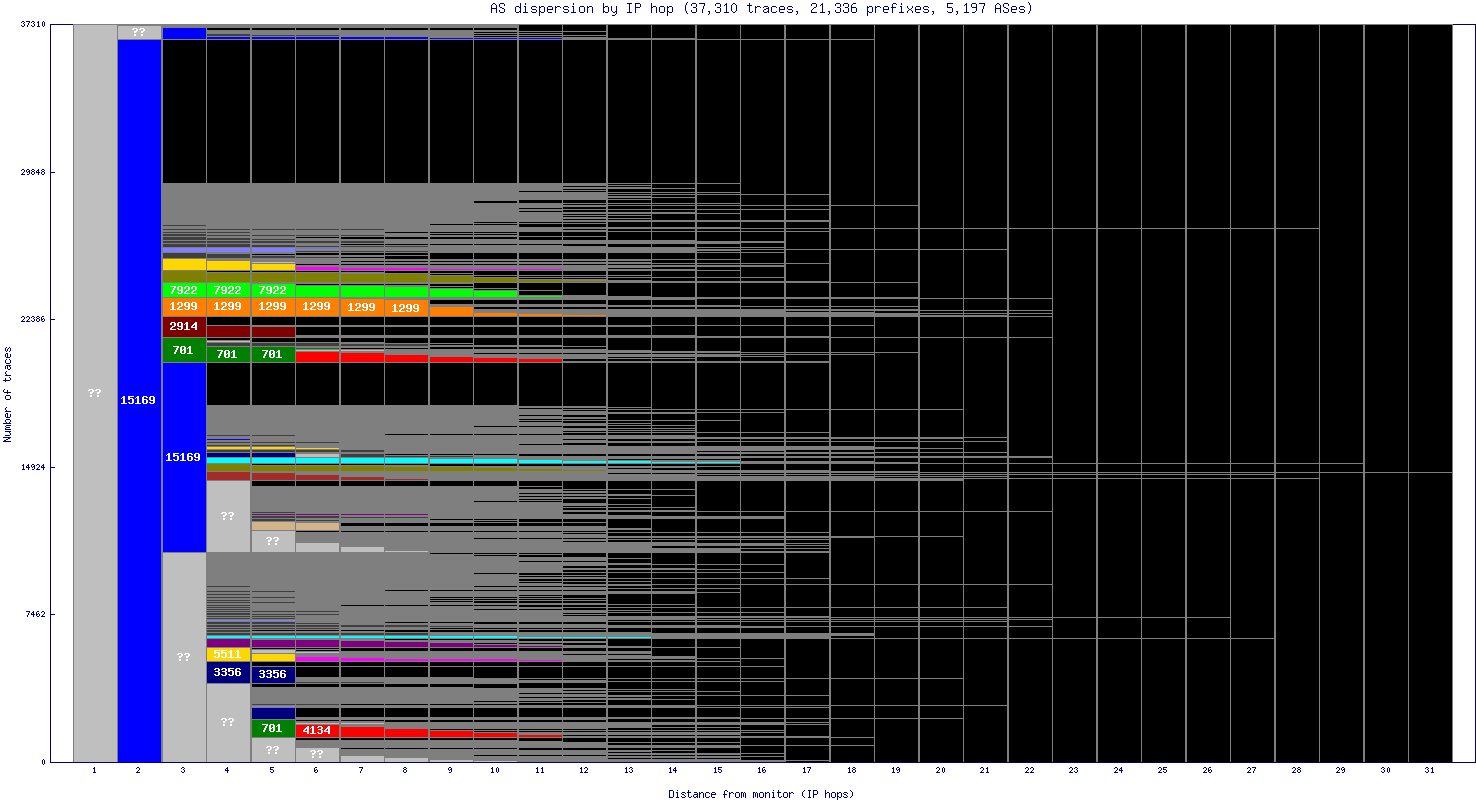The width and height of the screenshot is (1476, 800).
Task: Click the 37310 tick label on y-axis
Action: pyautogui.click(x=33, y=24)
